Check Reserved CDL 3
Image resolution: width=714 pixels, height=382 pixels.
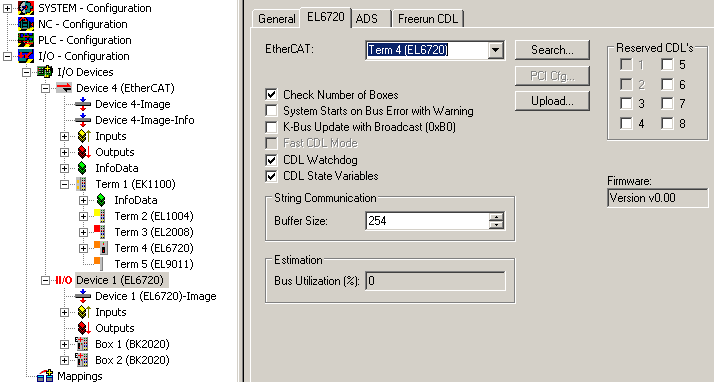pyautogui.click(x=627, y=104)
